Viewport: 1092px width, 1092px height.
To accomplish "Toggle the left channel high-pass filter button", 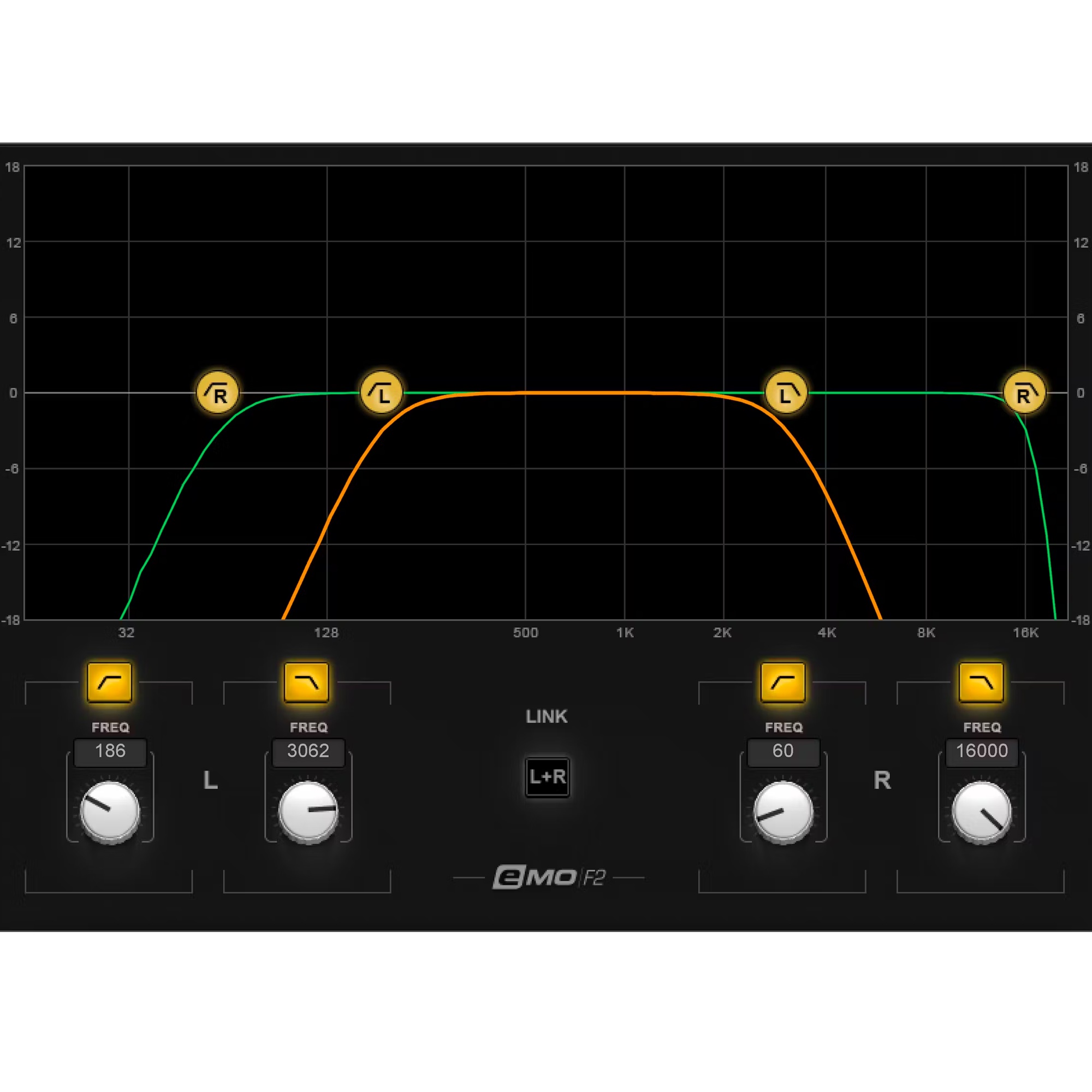I will 109,683.
